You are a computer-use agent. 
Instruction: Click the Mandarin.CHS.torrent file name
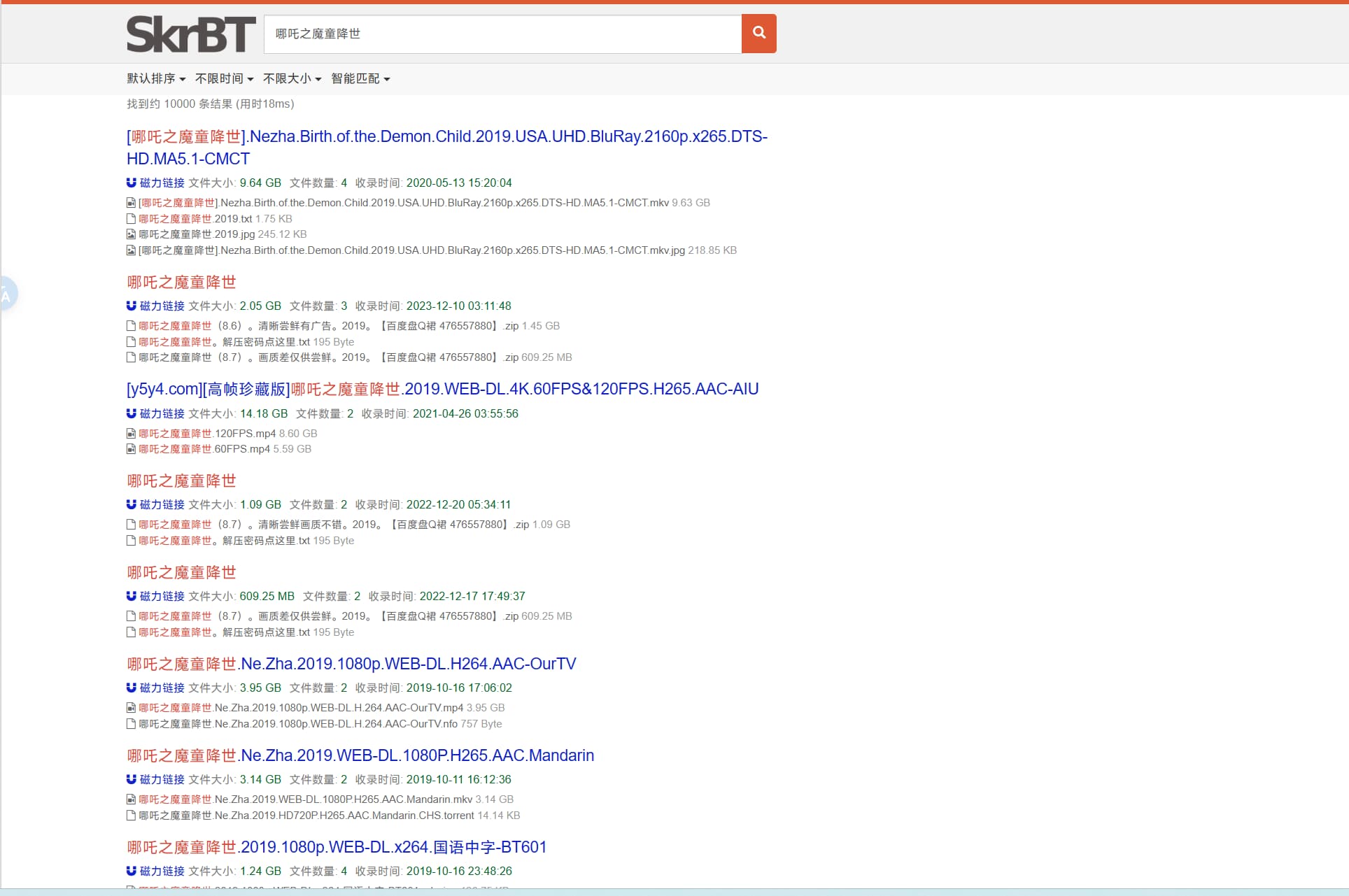(x=306, y=816)
